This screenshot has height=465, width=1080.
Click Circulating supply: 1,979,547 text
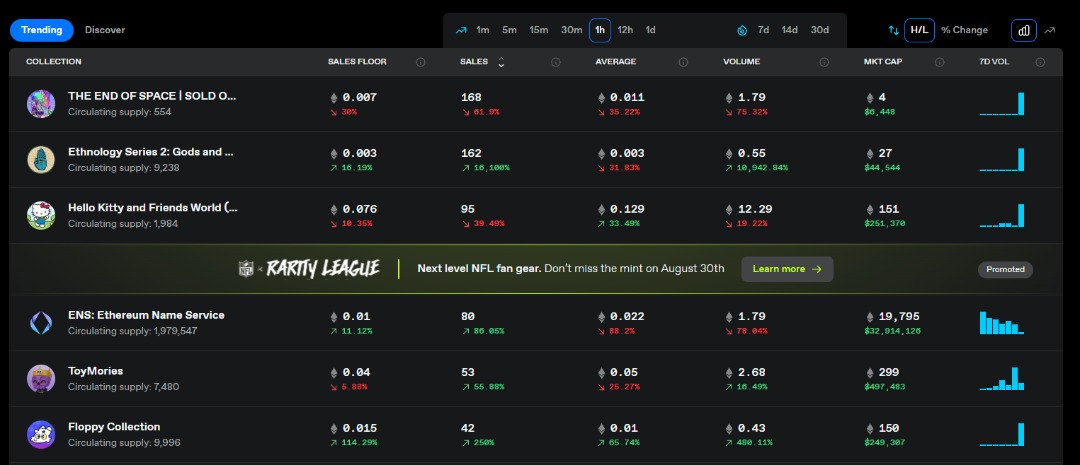[132, 331]
